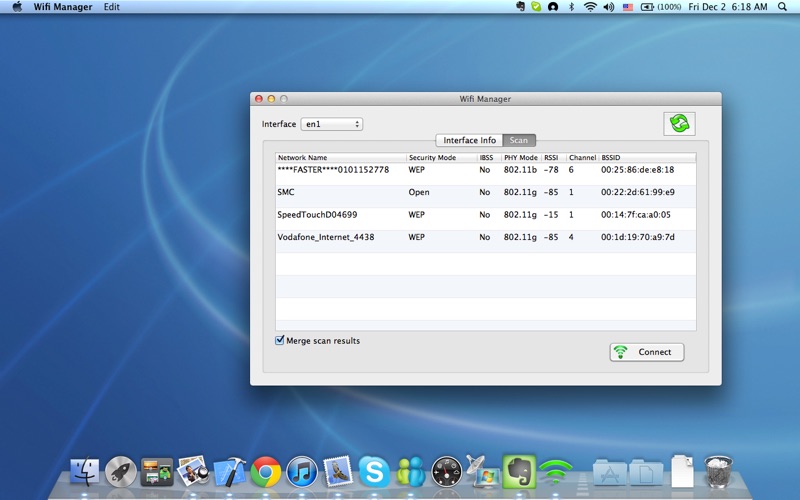Image resolution: width=800 pixels, height=500 pixels.
Task: Open the volume control in menu bar
Action: [609, 7]
